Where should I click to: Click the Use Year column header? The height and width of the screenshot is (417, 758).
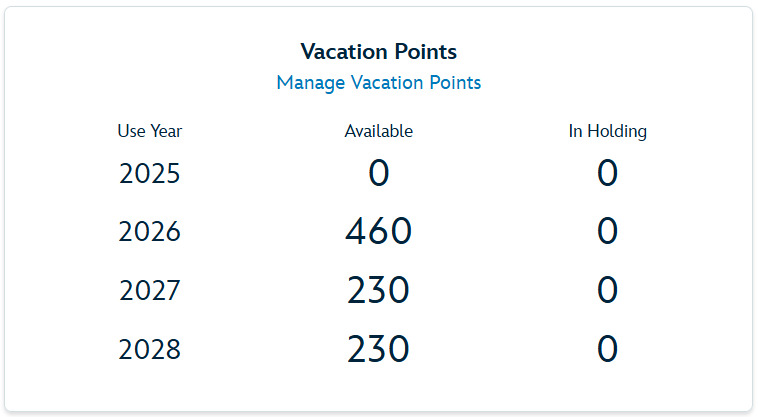click(x=150, y=131)
